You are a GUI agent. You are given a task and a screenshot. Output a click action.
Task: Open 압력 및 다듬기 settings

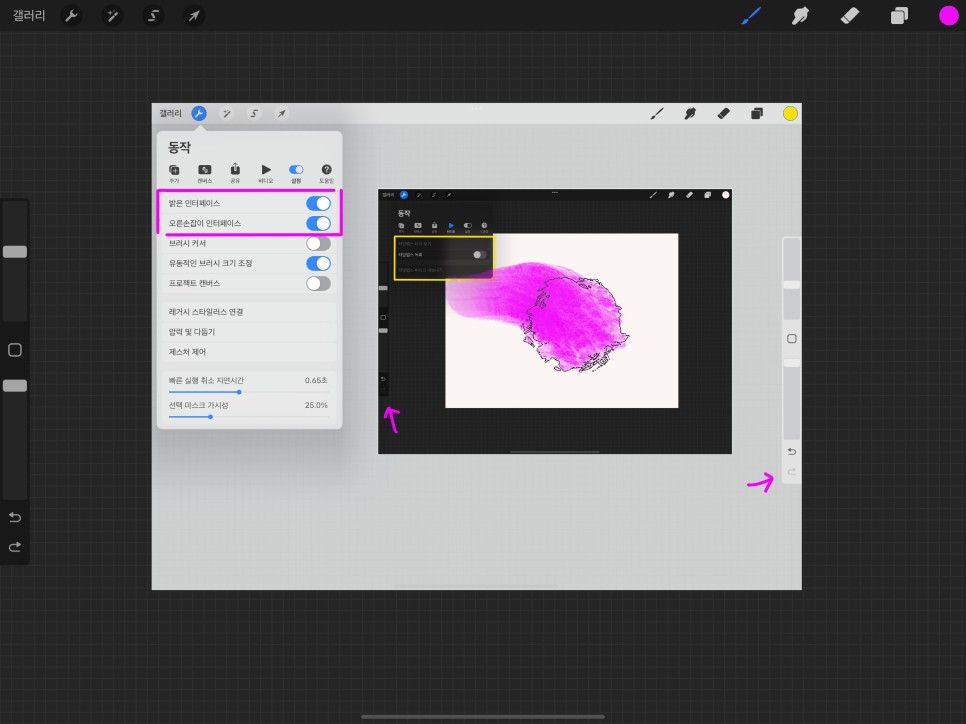click(250, 331)
